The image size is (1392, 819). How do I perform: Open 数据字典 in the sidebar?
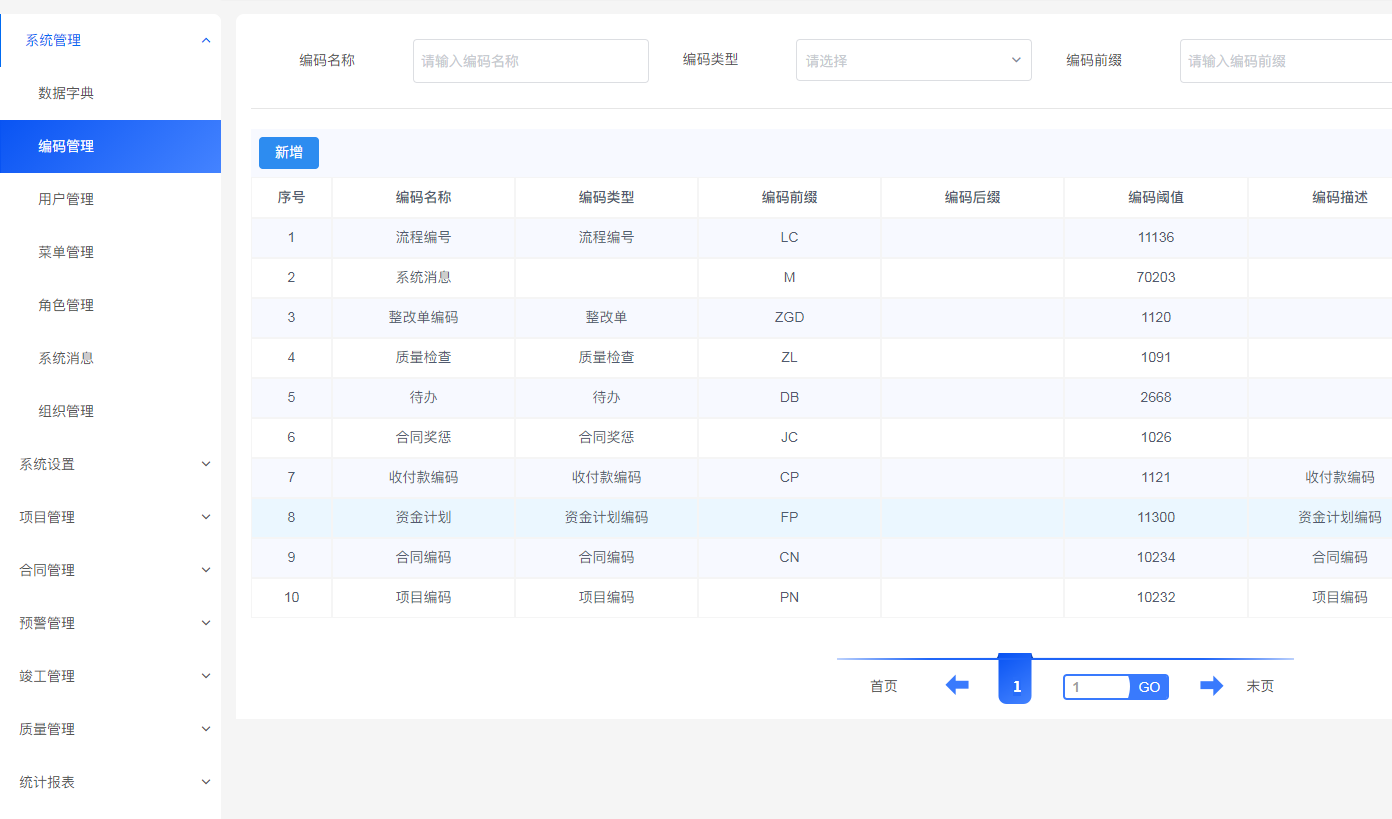(x=110, y=93)
